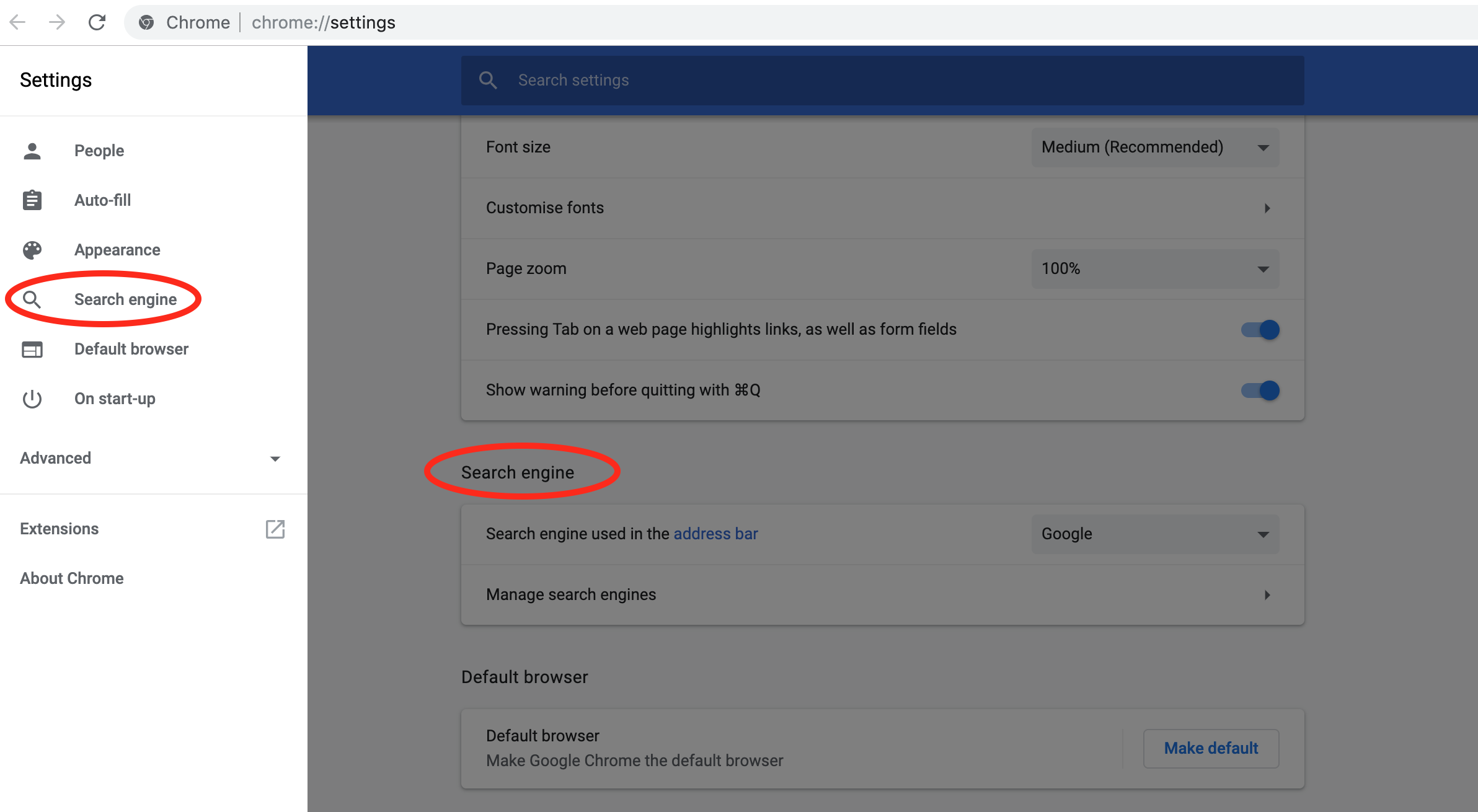
Task: Select Appearance in the sidebar
Action: coord(117,250)
